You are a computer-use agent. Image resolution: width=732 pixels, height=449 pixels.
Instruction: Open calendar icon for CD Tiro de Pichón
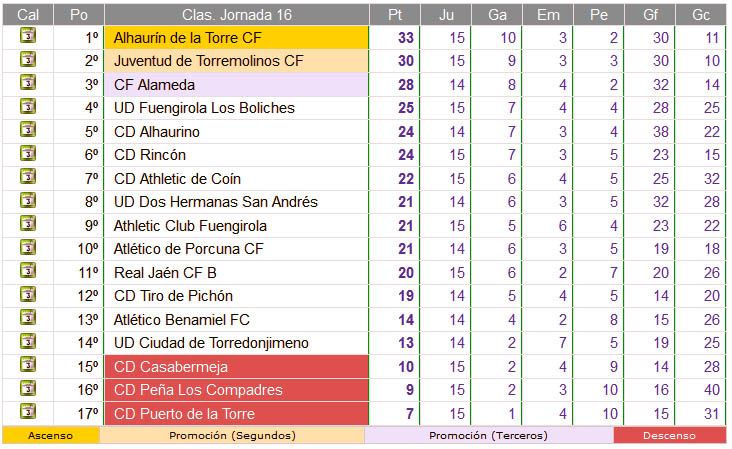point(28,294)
